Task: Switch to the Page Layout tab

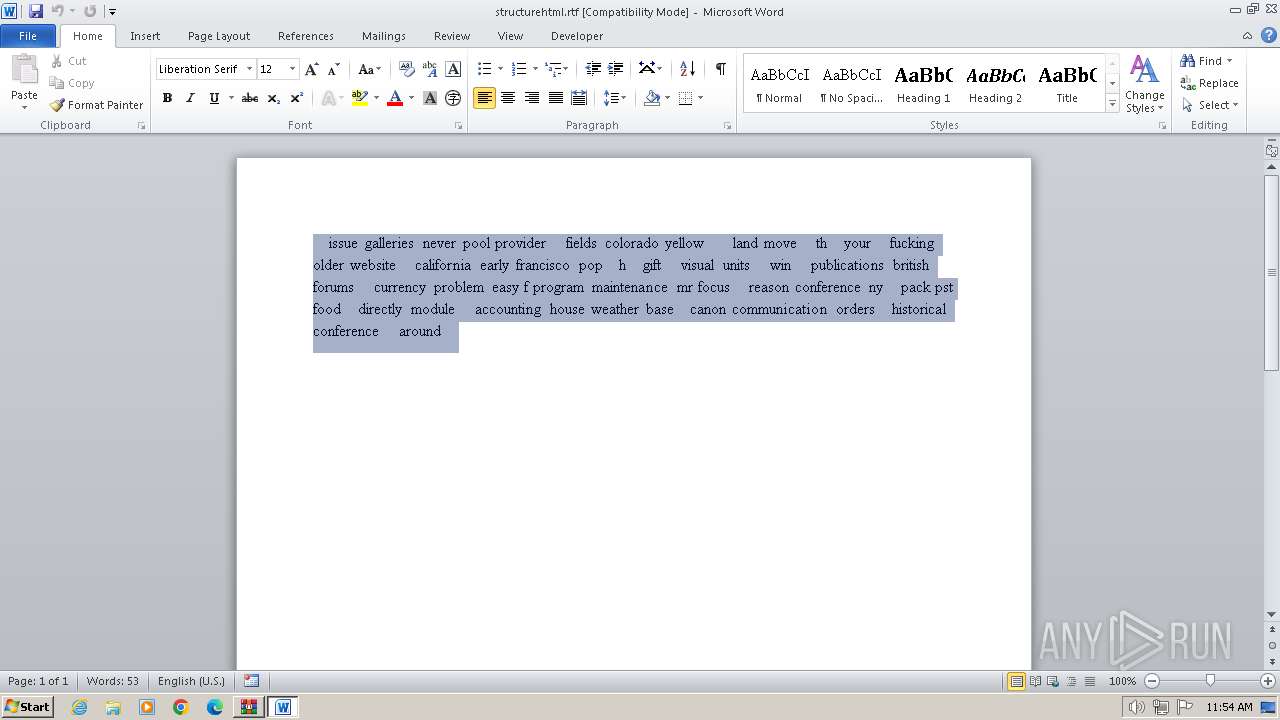Action: click(219, 36)
